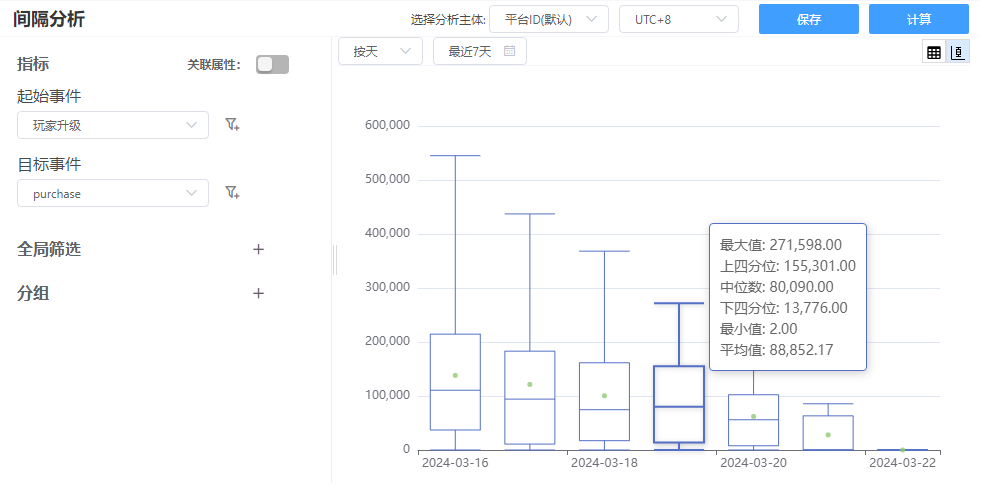Screen dimensions: 984x488
Task: Switch to table view icon
Action: tap(934, 53)
